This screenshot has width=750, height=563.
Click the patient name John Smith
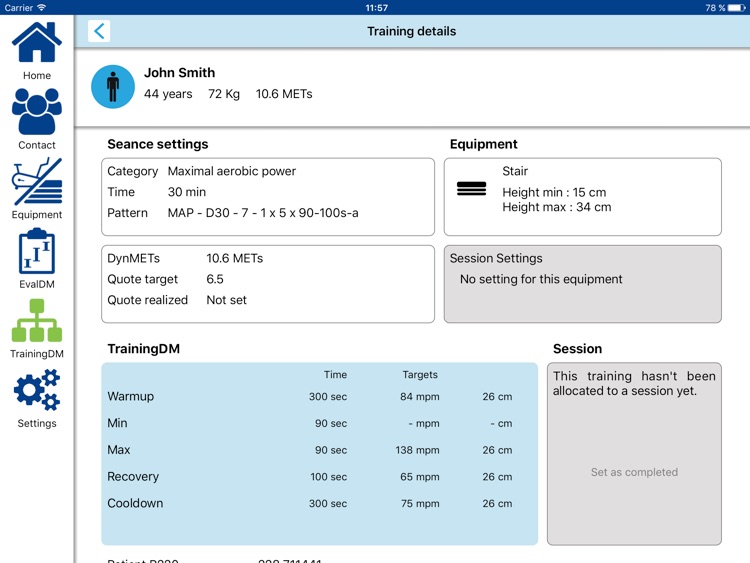point(179,73)
